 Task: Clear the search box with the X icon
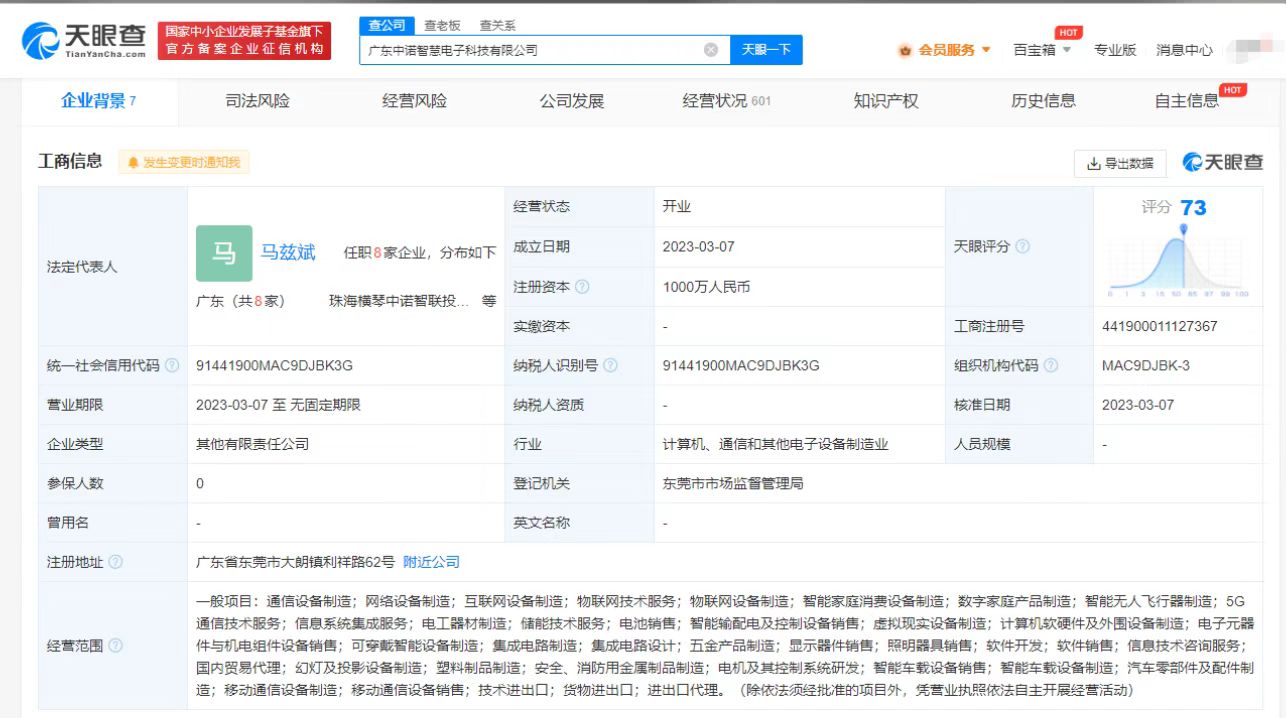click(x=711, y=50)
